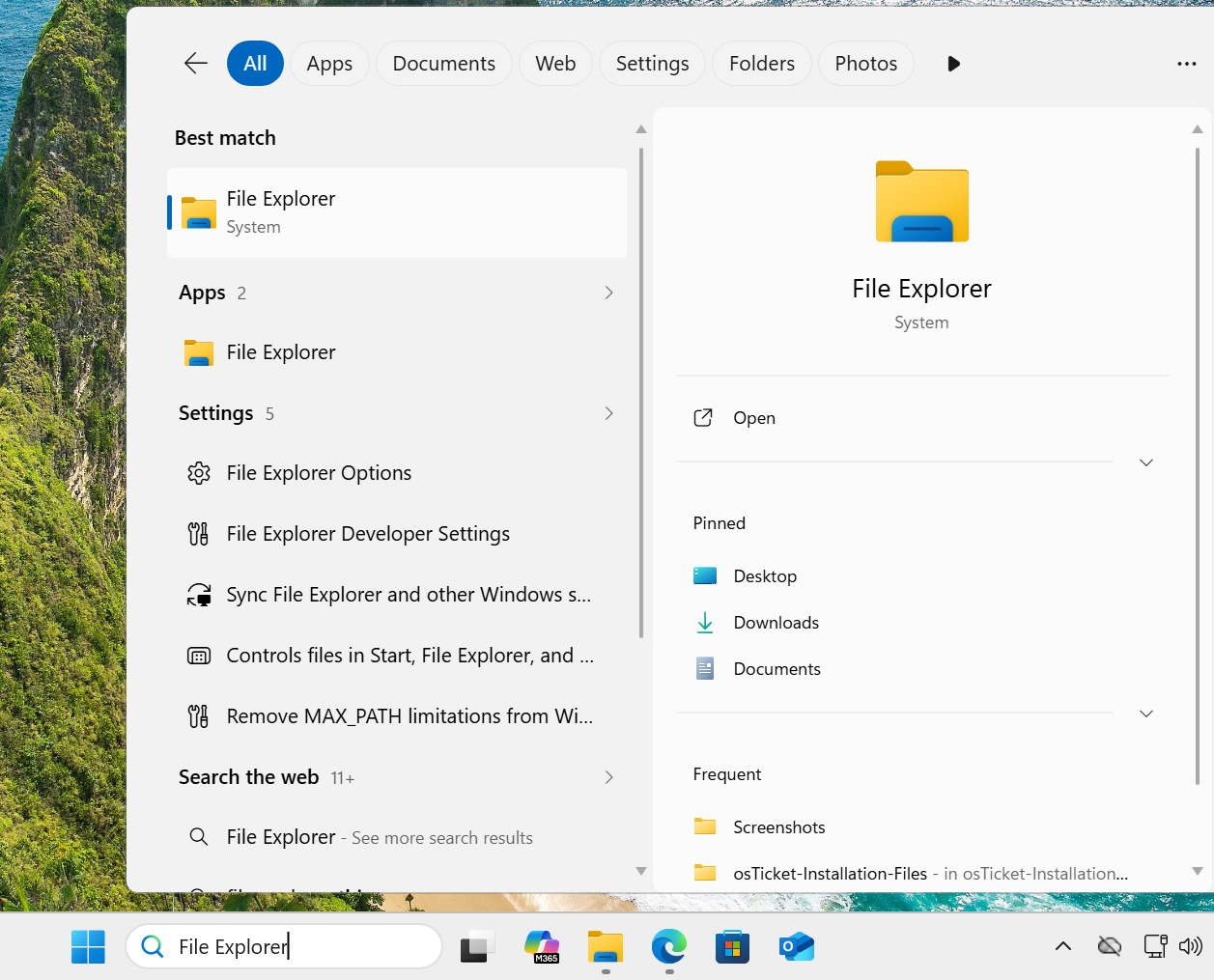Open Sync File Explorer and other Windows settings
This screenshot has width=1214, height=980.
[x=397, y=595]
